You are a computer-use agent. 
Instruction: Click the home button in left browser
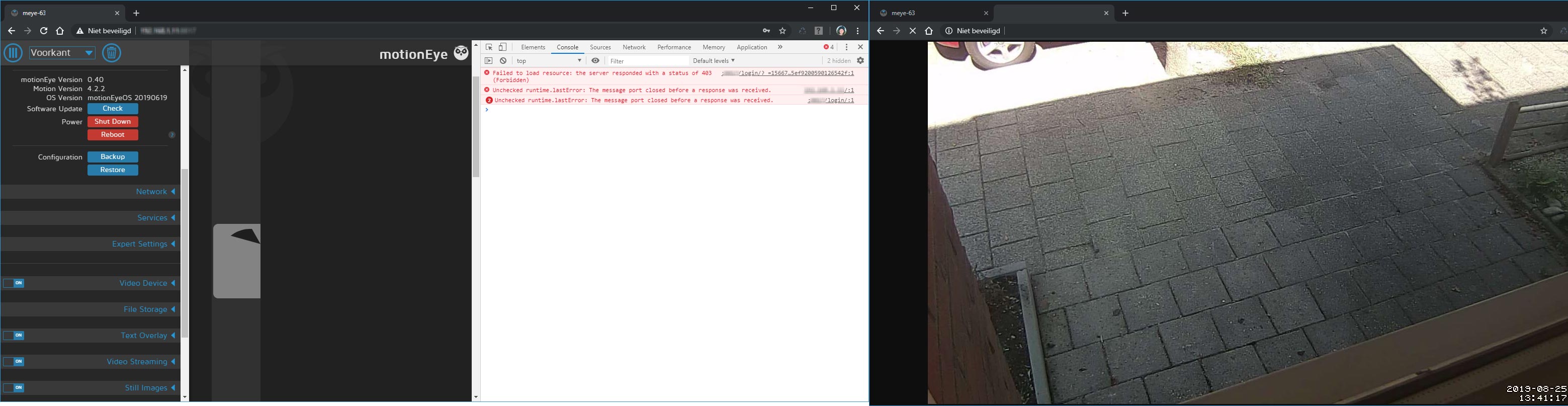[x=60, y=30]
